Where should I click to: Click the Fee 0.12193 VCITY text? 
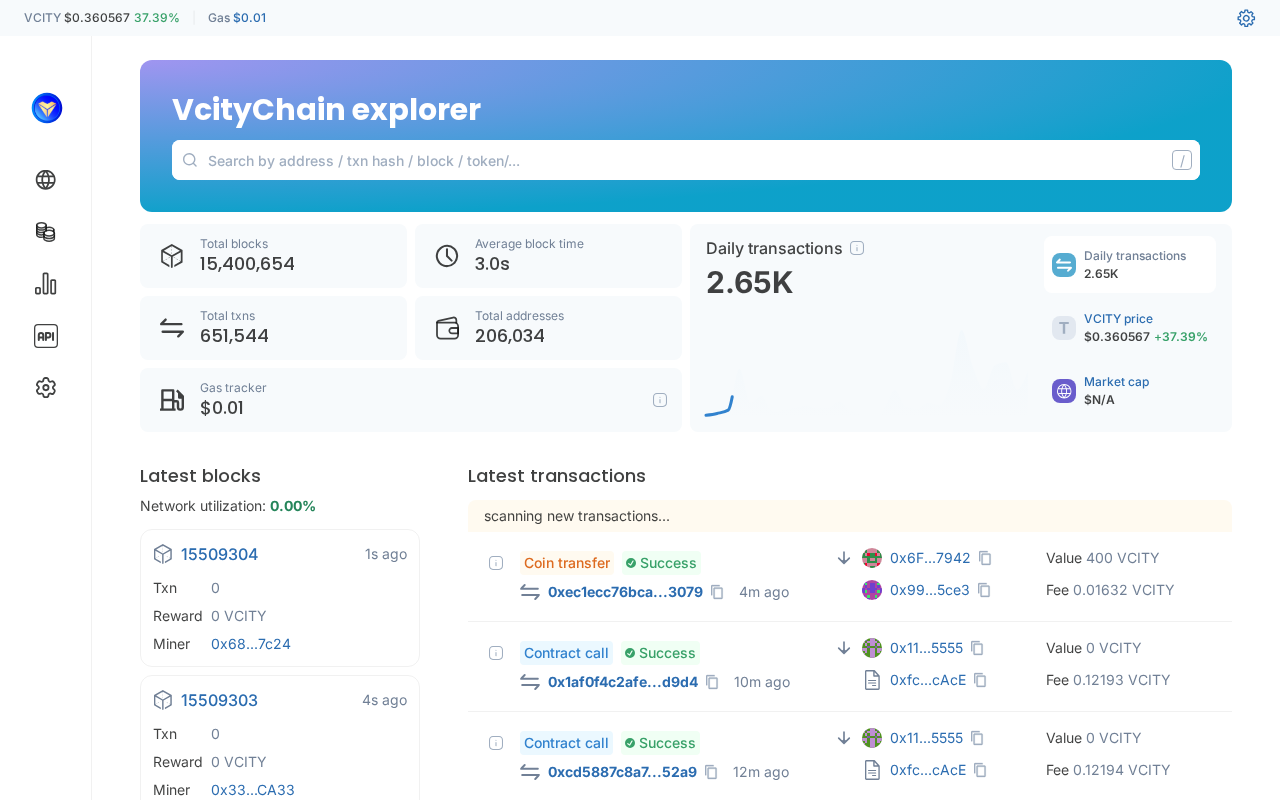tap(1108, 680)
